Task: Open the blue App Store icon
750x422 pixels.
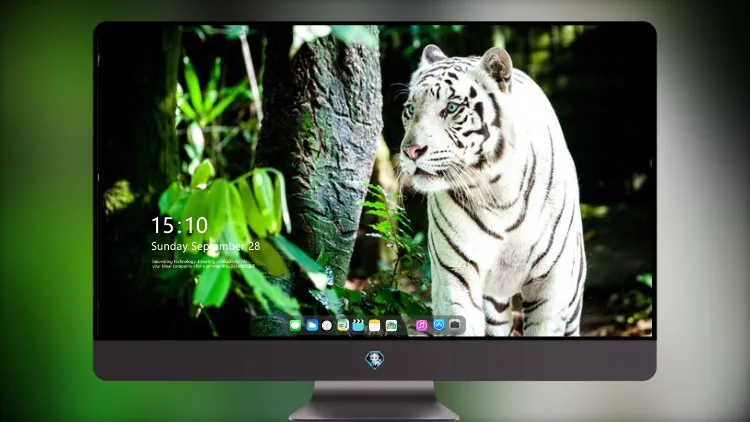Action: (439, 325)
